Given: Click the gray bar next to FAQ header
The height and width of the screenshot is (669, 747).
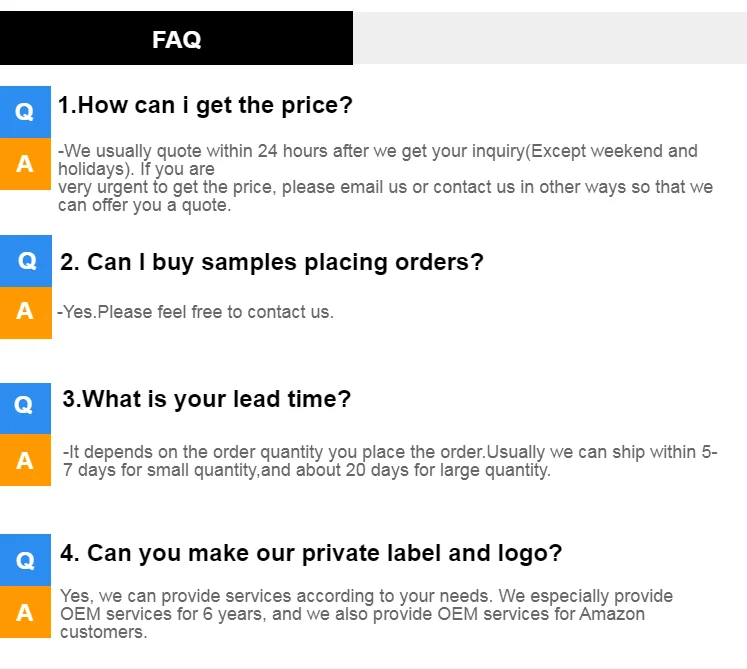Looking at the screenshot, I should pos(549,39).
